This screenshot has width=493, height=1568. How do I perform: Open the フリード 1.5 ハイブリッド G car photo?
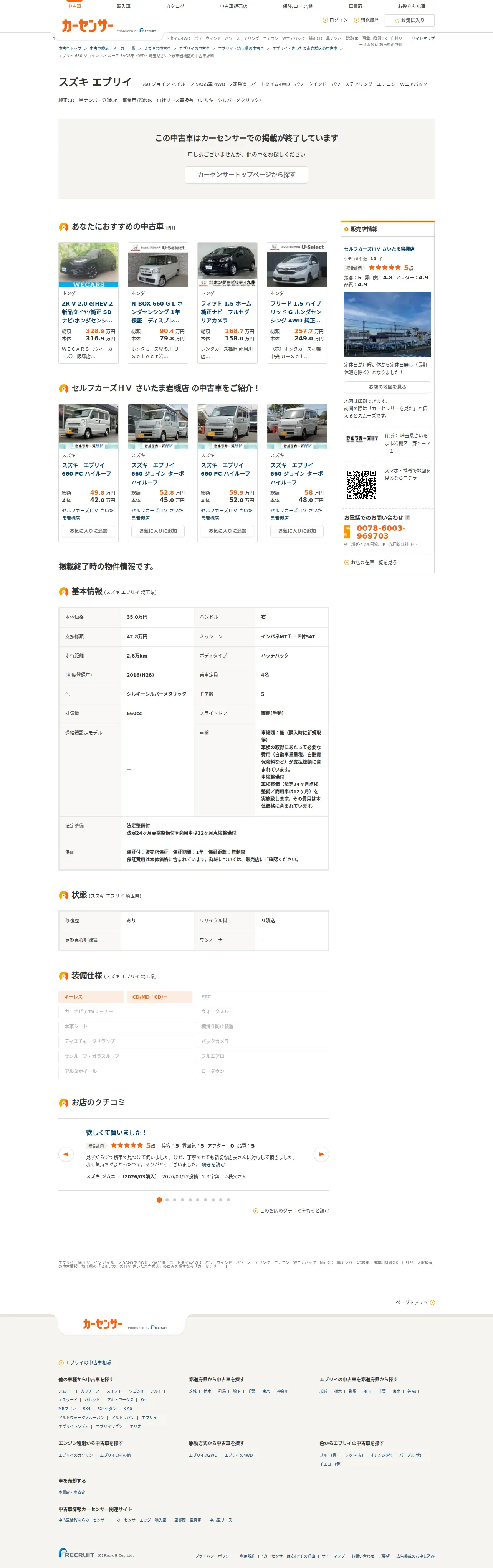click(x=297, y=265)
